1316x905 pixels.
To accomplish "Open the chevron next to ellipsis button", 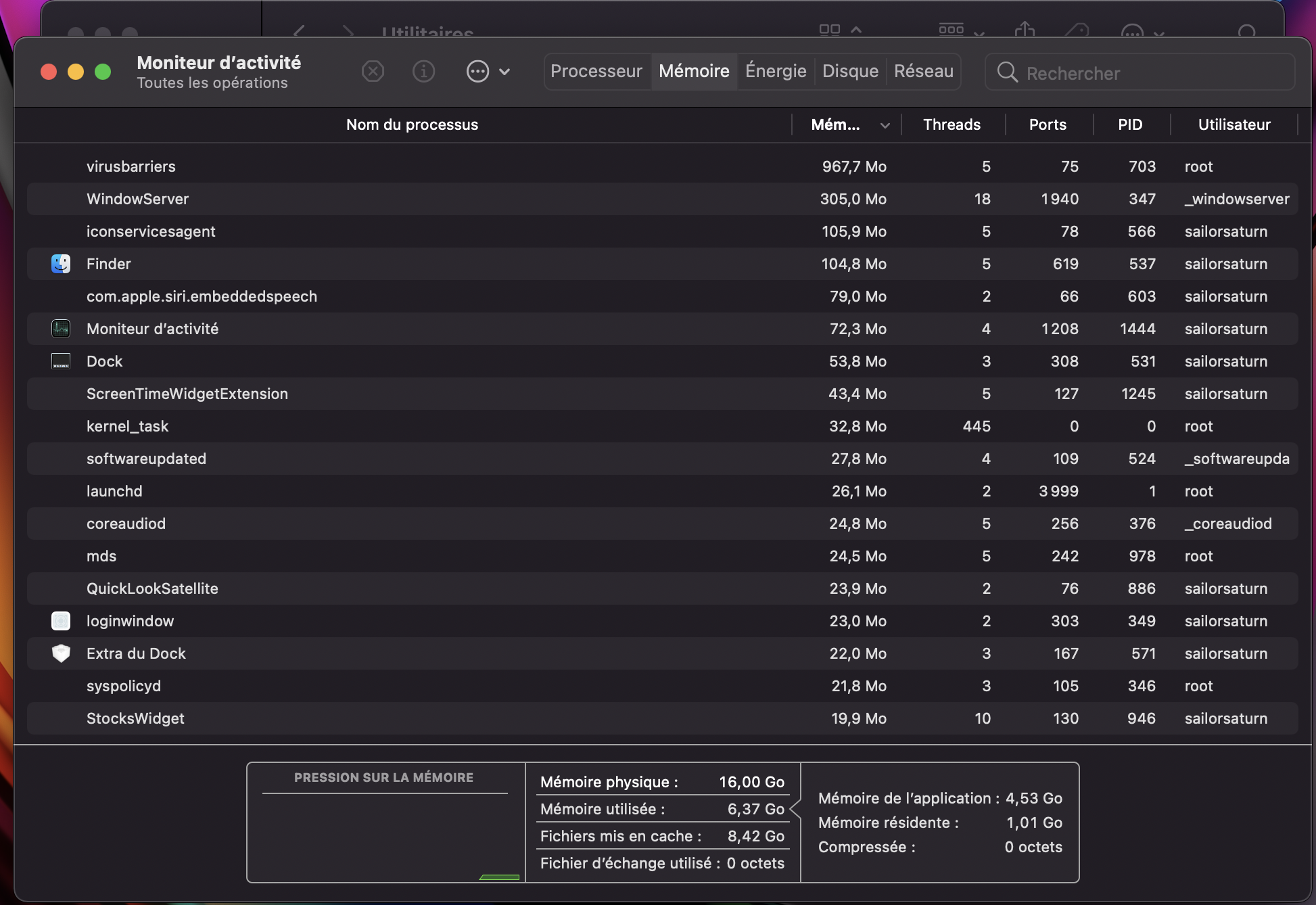I will [504, 71].
